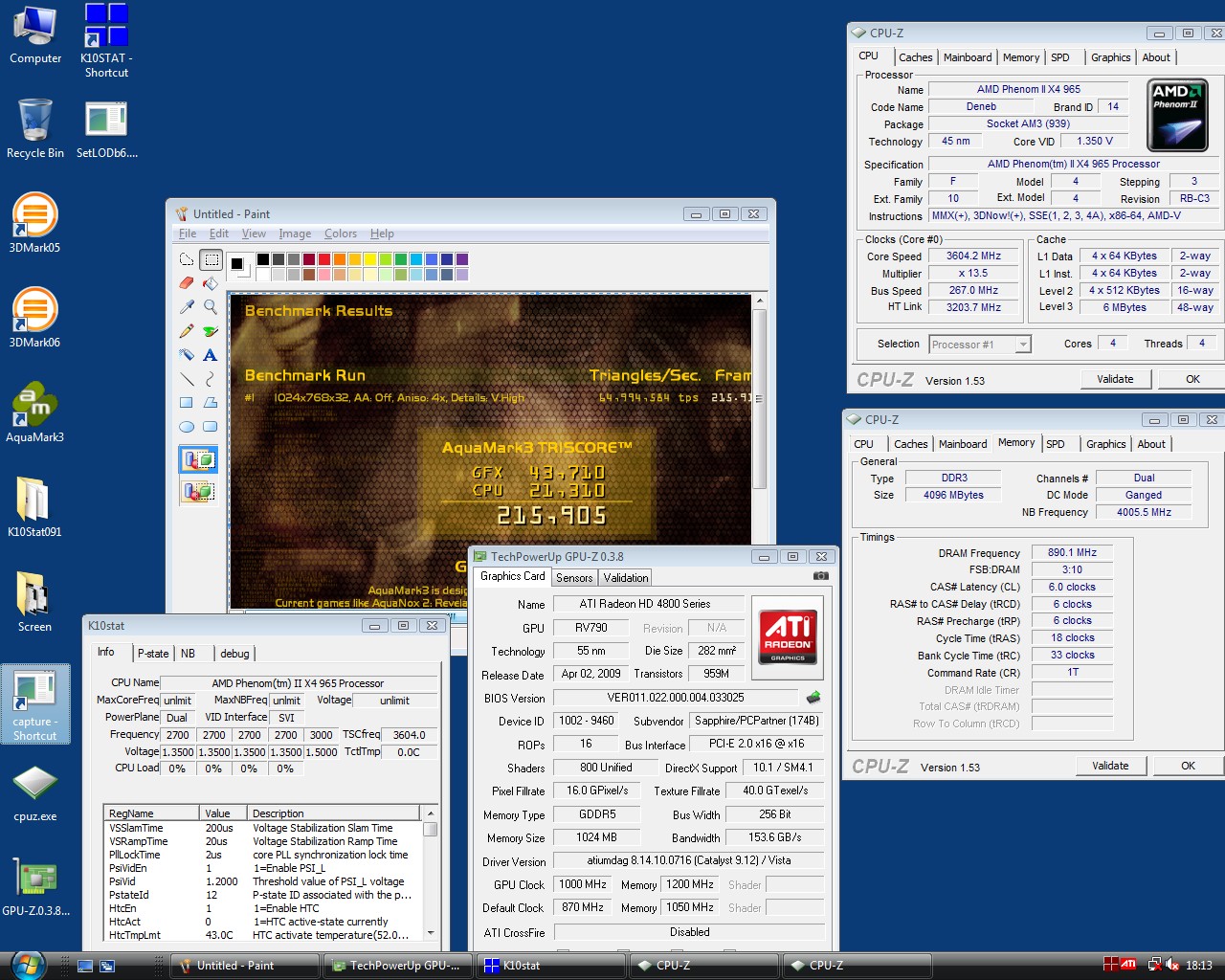Switch to the Sensors tab in GPU-Z
The image size is (1225, 980).
point(574,578)
